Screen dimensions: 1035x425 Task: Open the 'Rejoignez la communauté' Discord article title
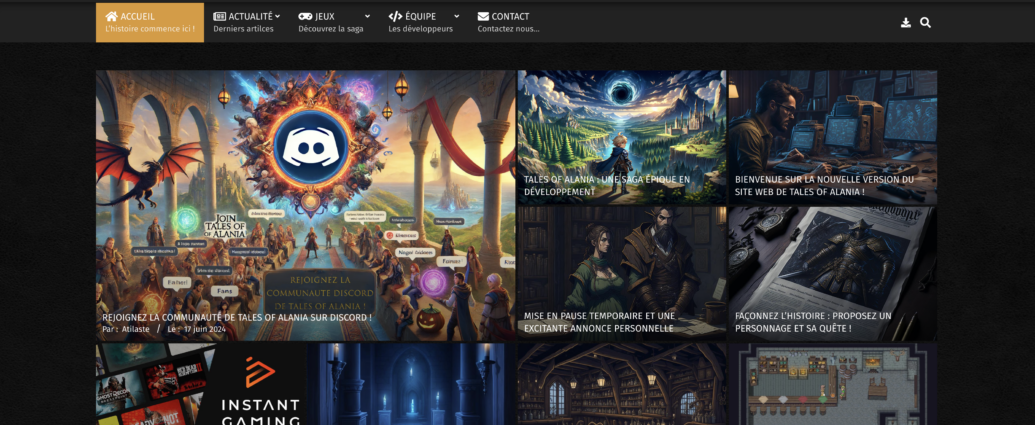click(237, 317)
